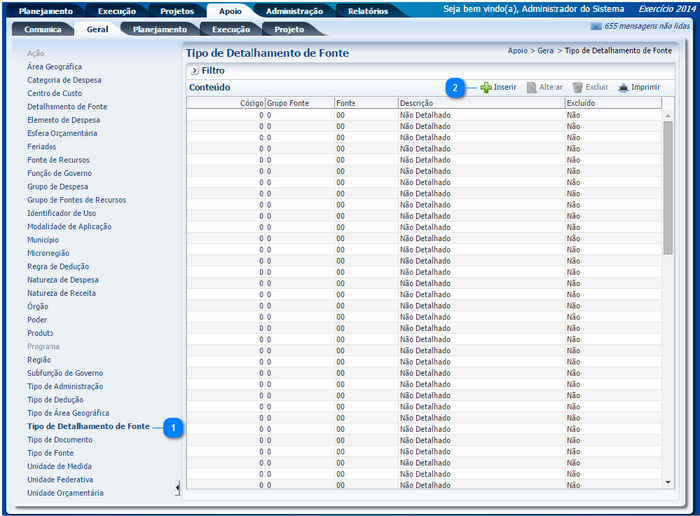This screenshot has height=516, width=700.
Task: Click the Excluir trash icon
Action: 577,88
